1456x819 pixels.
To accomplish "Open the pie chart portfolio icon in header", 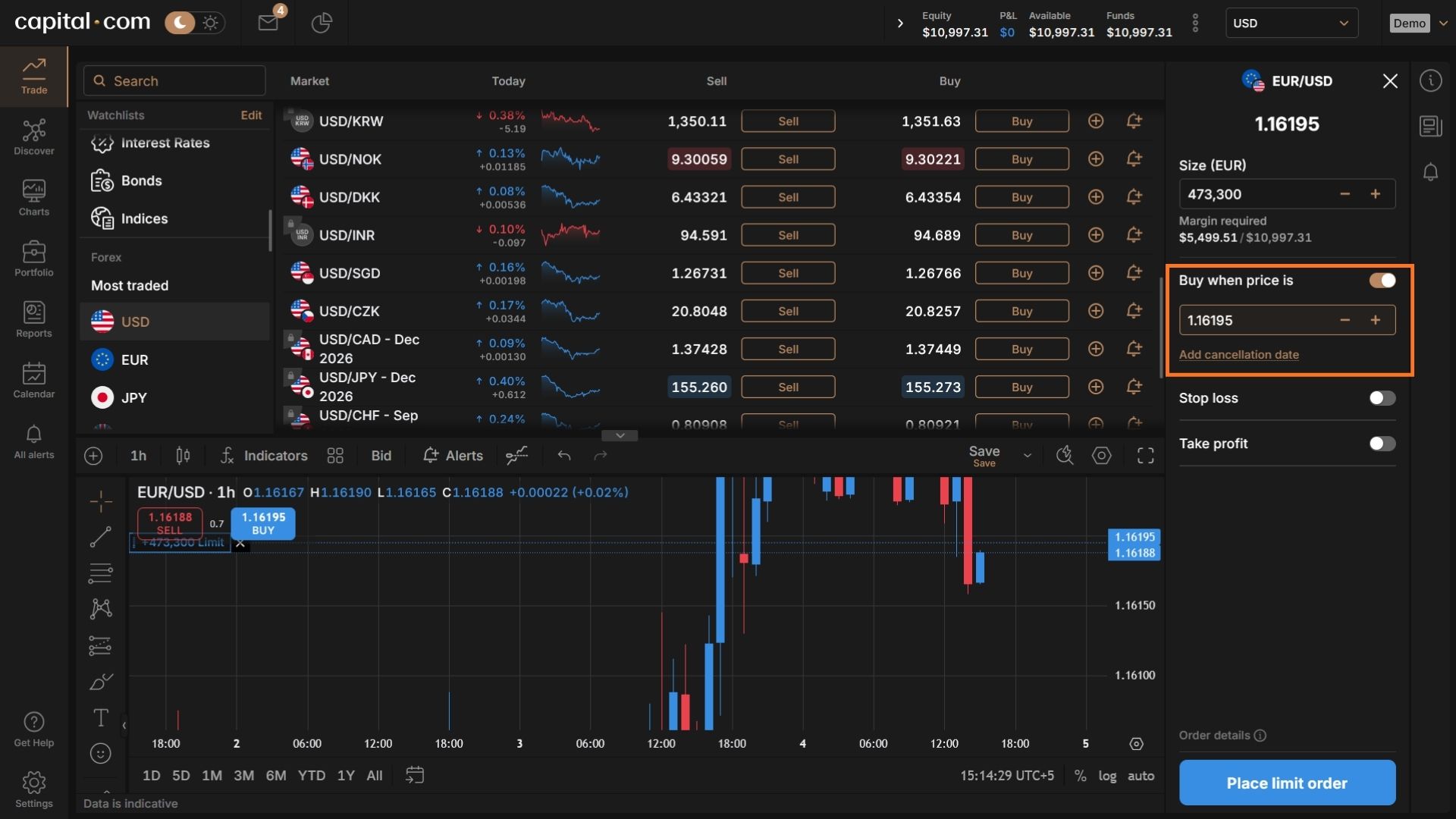I will tap(322, 23).
